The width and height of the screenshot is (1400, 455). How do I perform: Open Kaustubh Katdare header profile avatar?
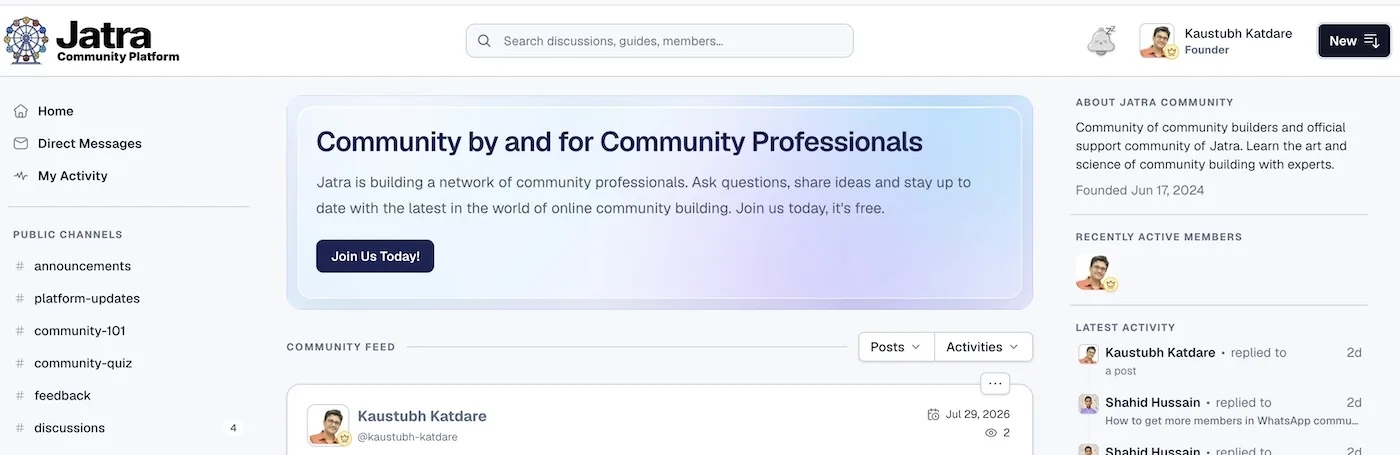(x=1157, y=41)
